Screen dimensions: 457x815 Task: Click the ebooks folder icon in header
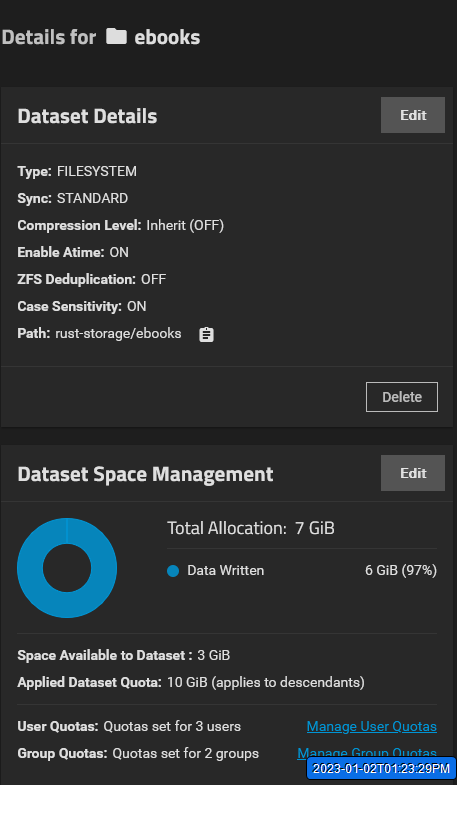[x=116, y=36]
